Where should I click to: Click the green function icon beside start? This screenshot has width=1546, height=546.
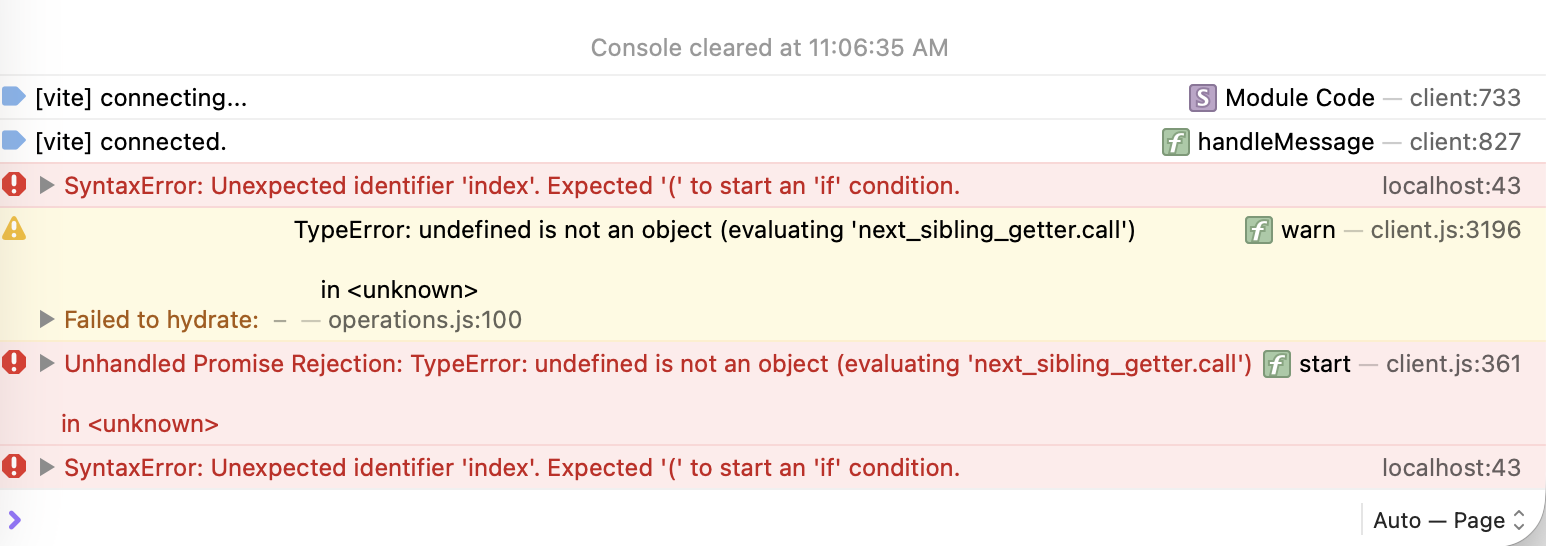(1276, 364)
